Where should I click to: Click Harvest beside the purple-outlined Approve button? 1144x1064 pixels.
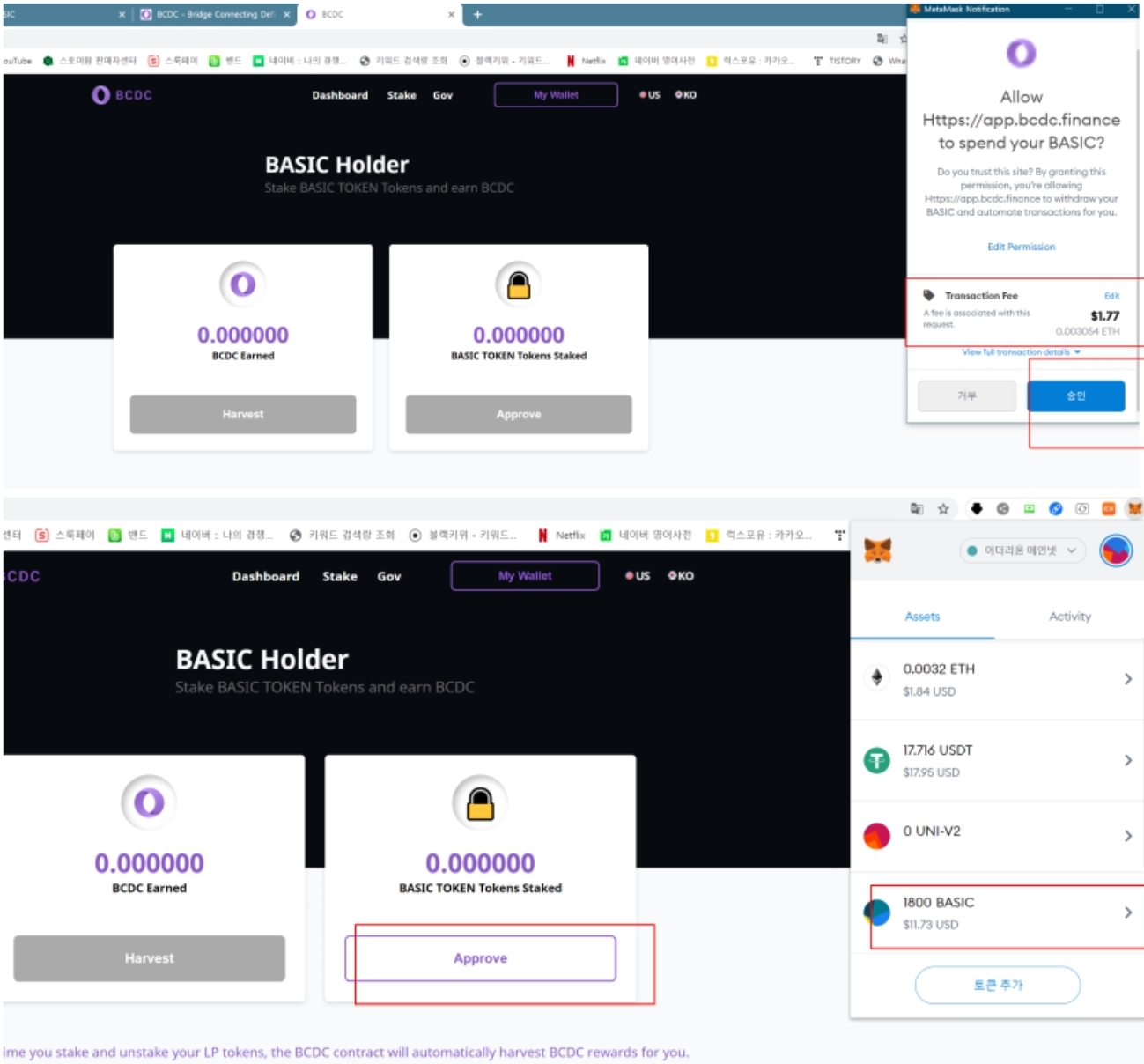point(149,957)
